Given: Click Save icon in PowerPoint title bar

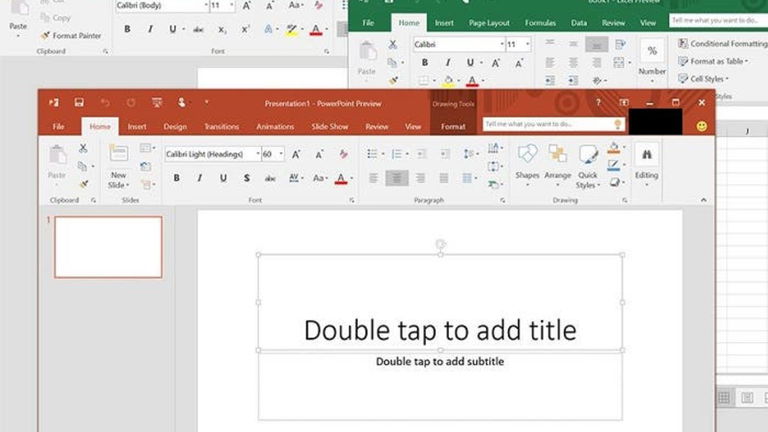Looking at the screenshot, I should point(79,102).
